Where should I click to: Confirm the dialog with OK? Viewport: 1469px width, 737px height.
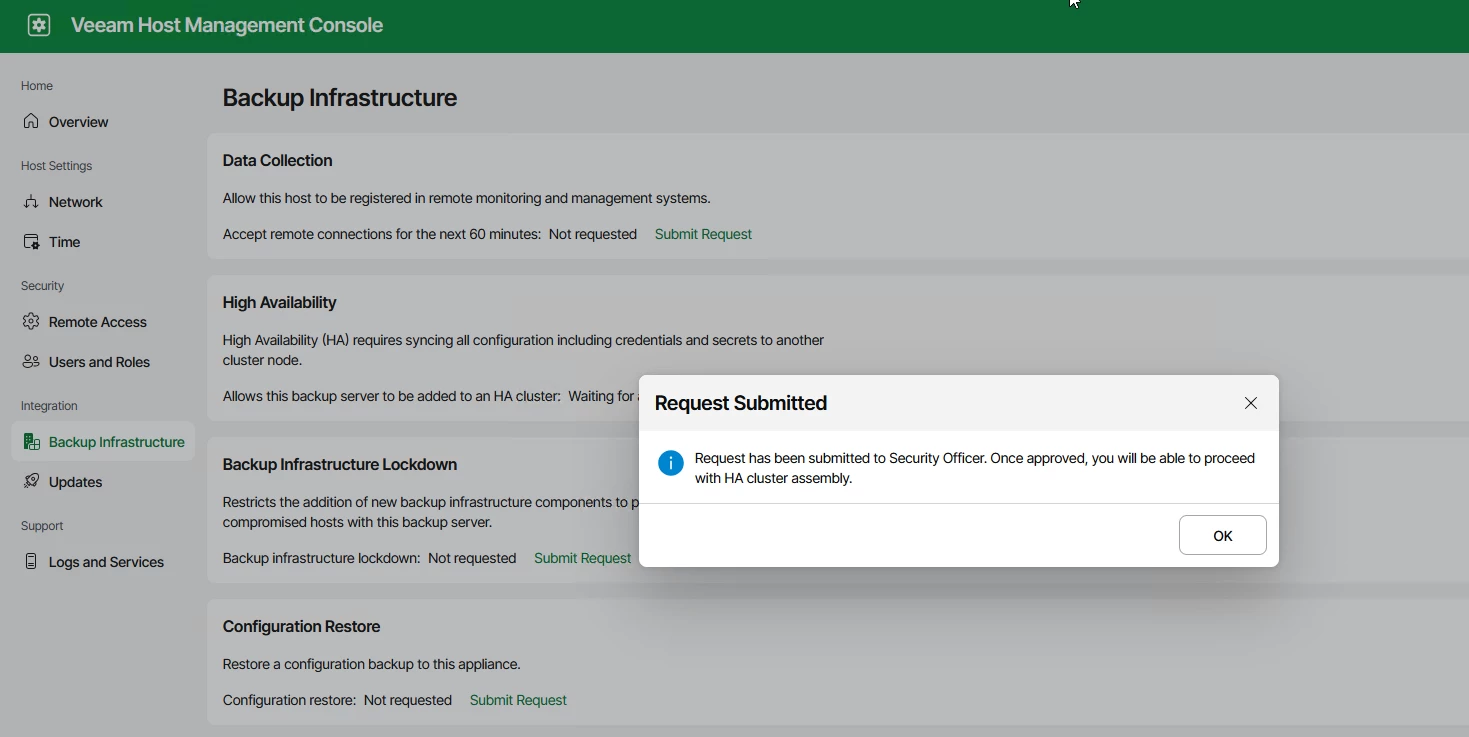tap(1223, 536)
